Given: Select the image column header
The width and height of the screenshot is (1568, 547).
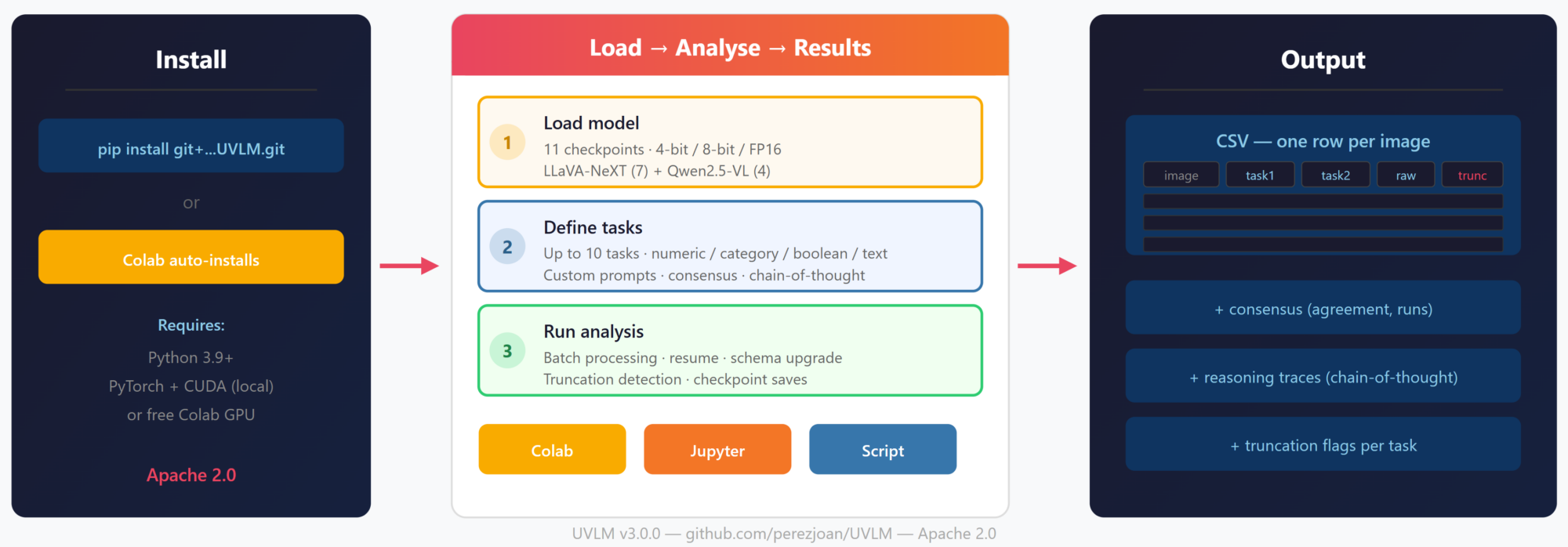Looking at the screenshot, I should 1181,175.
